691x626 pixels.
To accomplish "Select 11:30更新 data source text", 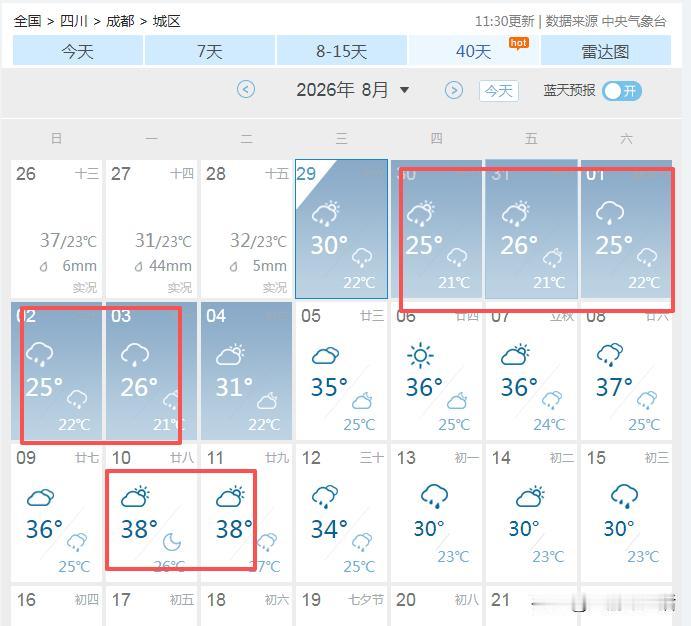I will coord(570,21).
